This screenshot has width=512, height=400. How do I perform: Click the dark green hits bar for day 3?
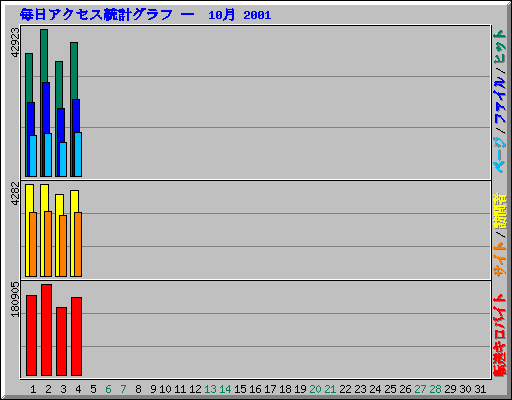pos(59,85)
